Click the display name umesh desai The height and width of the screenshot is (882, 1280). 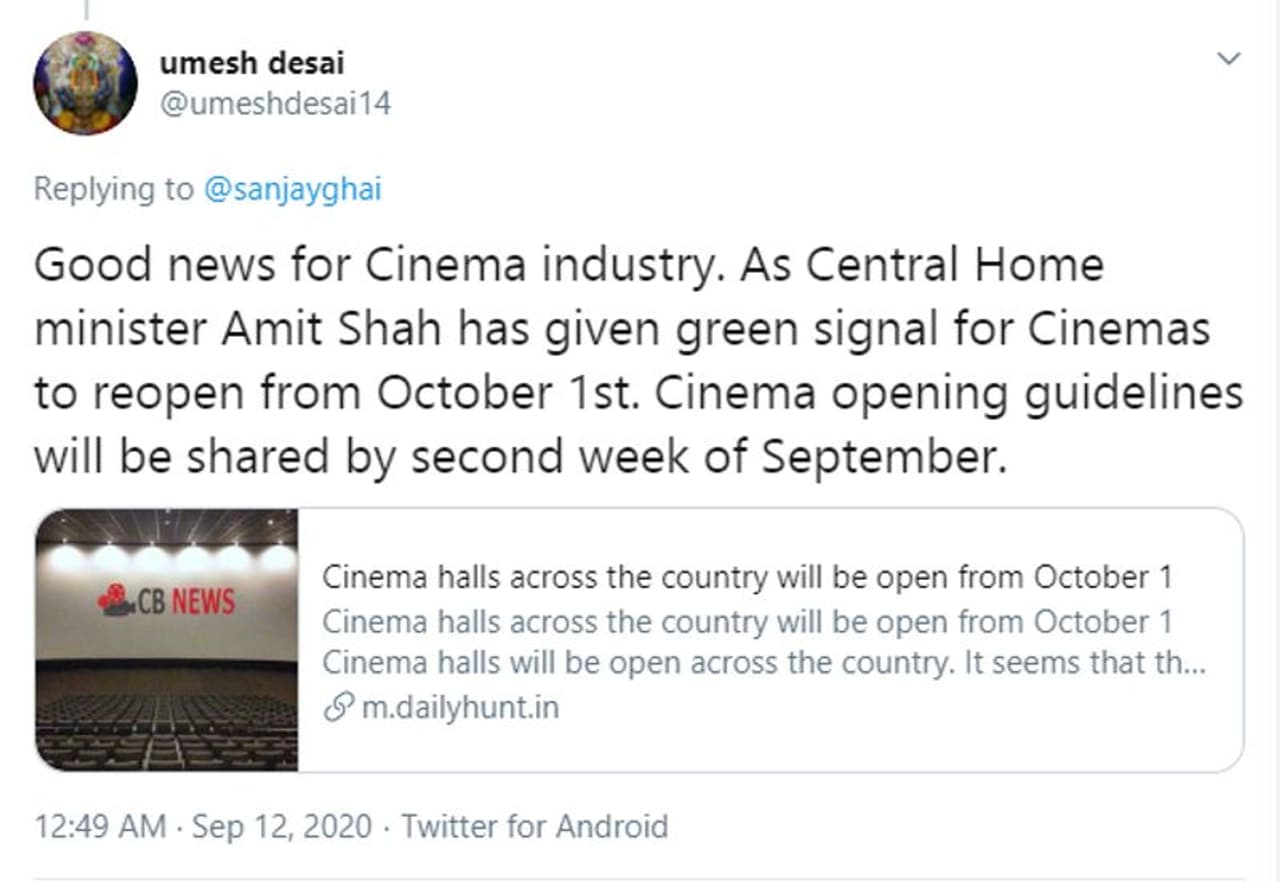click(x=251, y=62)
